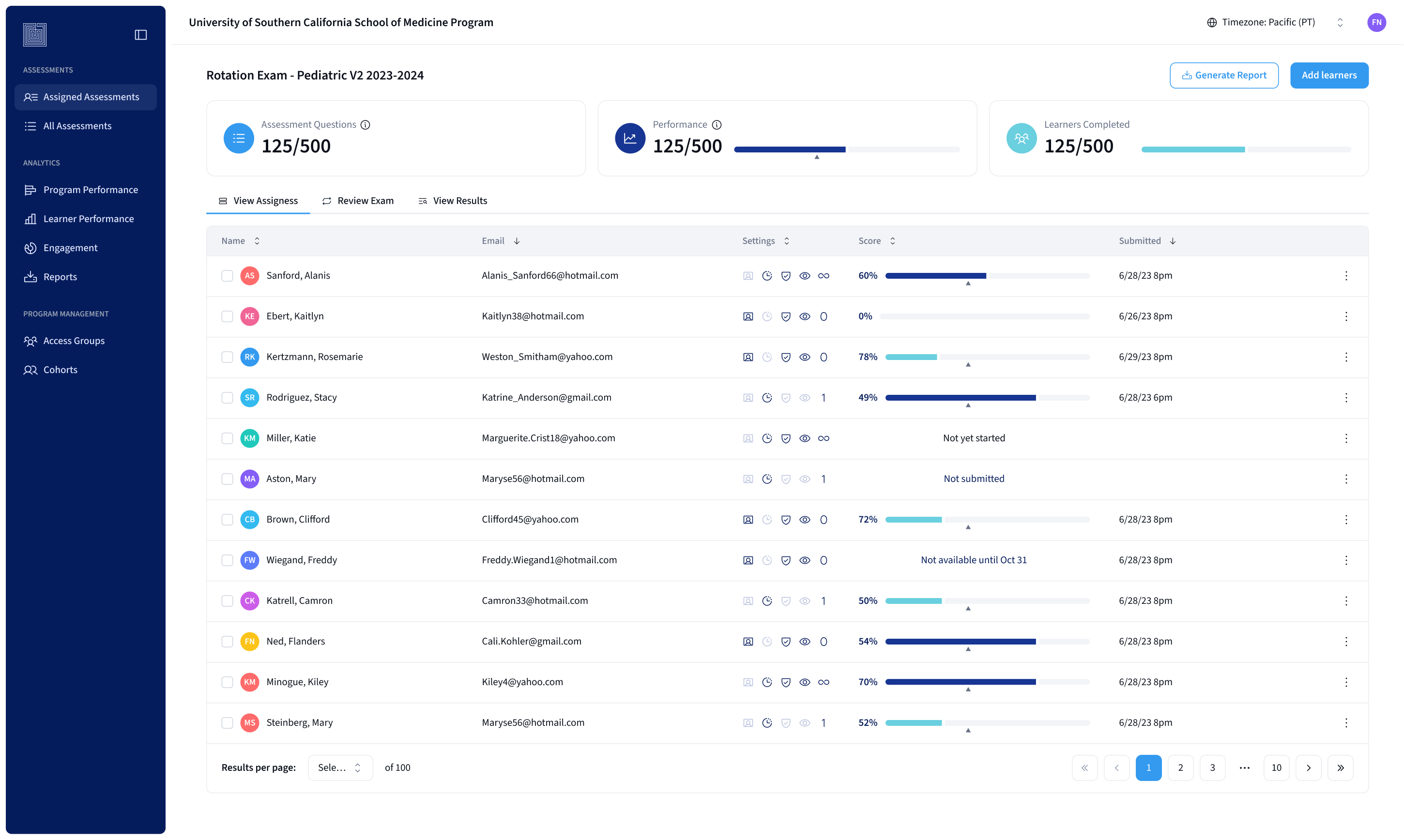Click the maze logo in sidebar

(34, 34)
